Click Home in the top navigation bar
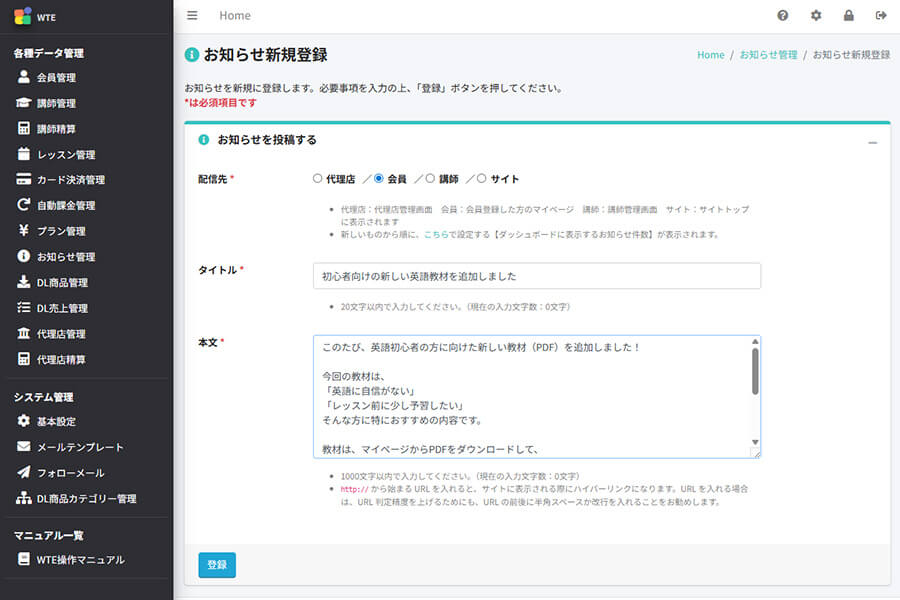The width and height of the screenshot is (900, 600). coord(235,16)
